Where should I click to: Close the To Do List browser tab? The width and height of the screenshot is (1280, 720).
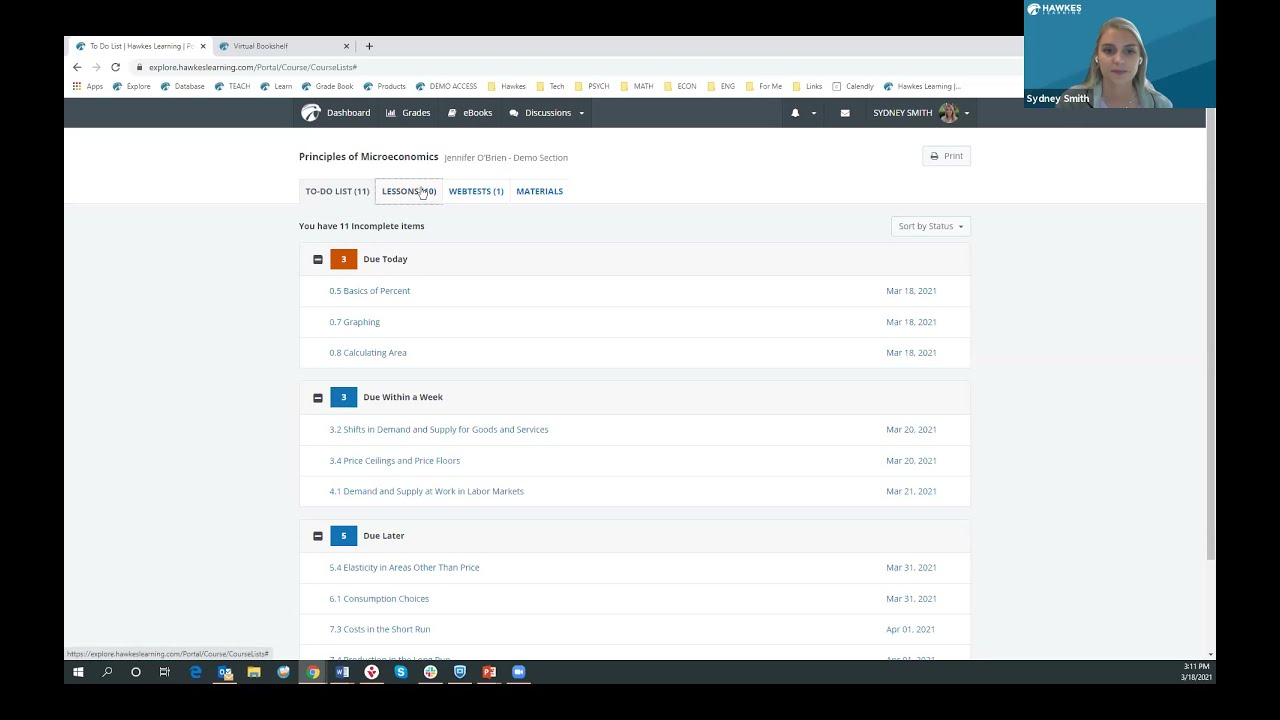(203, 46)
